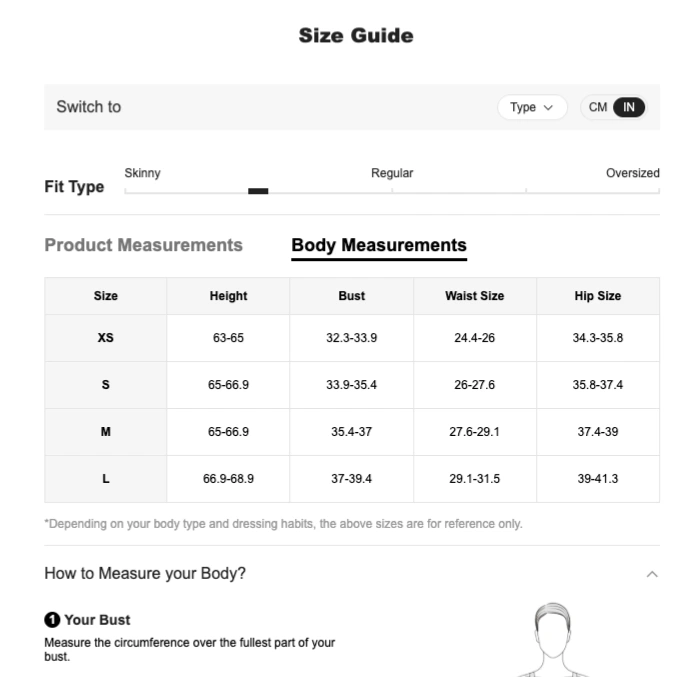Collapse the How to Measure chevron
Viewport: 677px width, 677px height.
(x=652, y=574)
